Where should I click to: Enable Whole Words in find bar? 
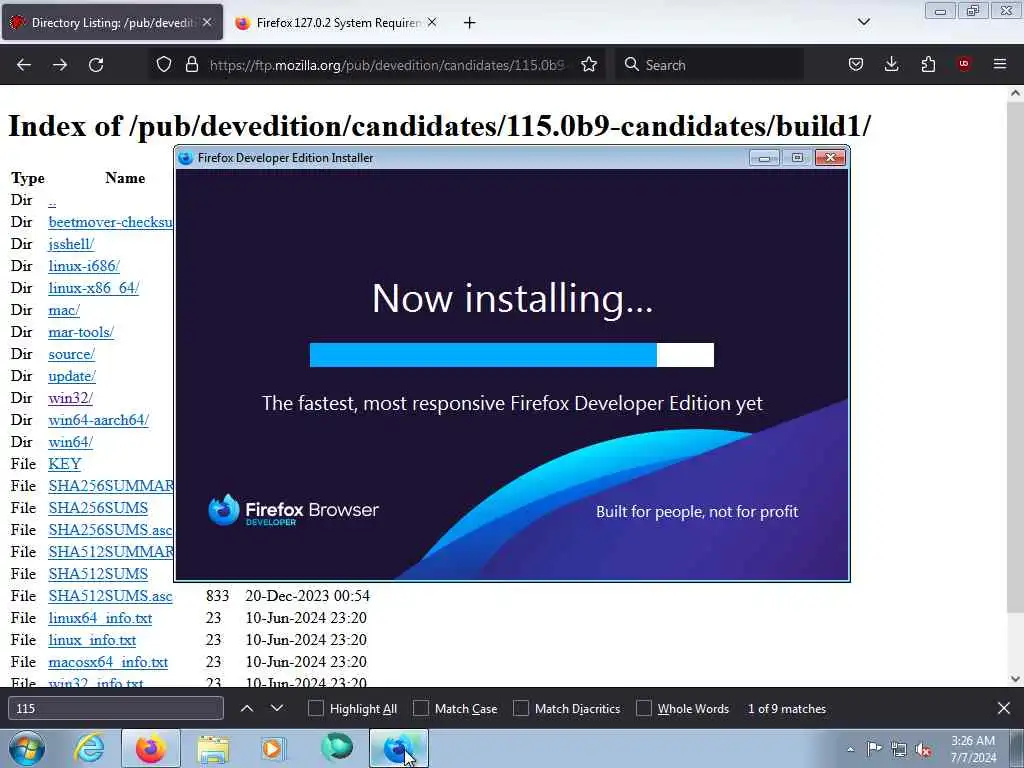pyautogui.click(x=644, y=709)
